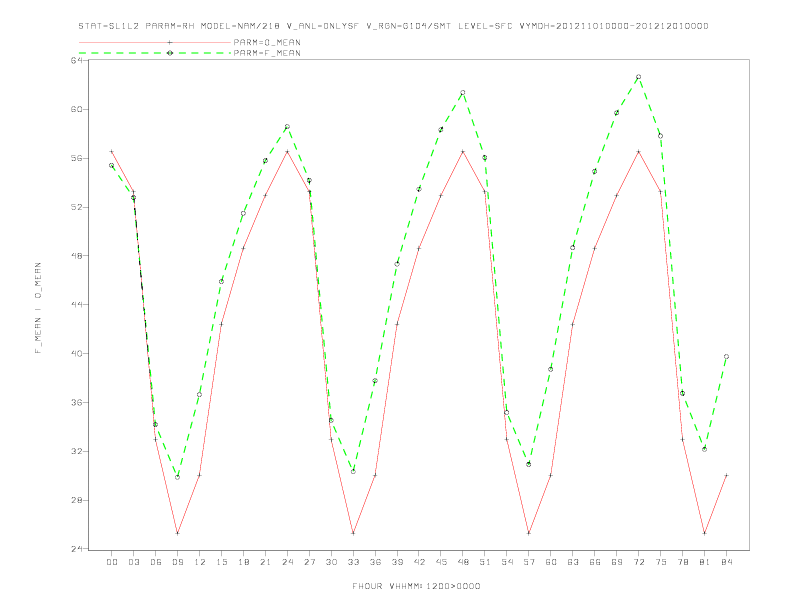Screen dimensions: 792x612
Task: Click the x-axis tick label 27
Action: coord(309,562)
